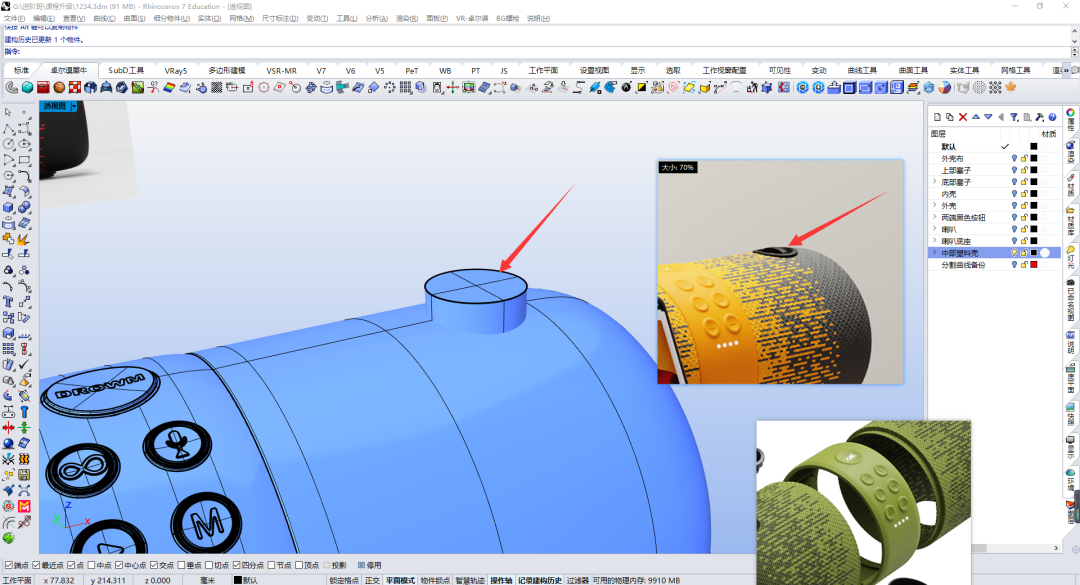Click the red box icon in top toolbar
The height and width of the screenshot is (585, 1080).
coord(43,88)
